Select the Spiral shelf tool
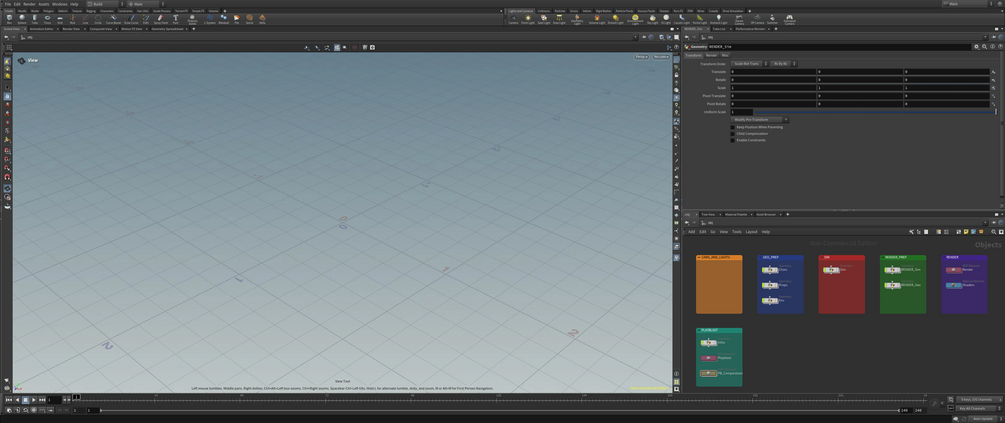1005x423 pixels. point(249,19)
